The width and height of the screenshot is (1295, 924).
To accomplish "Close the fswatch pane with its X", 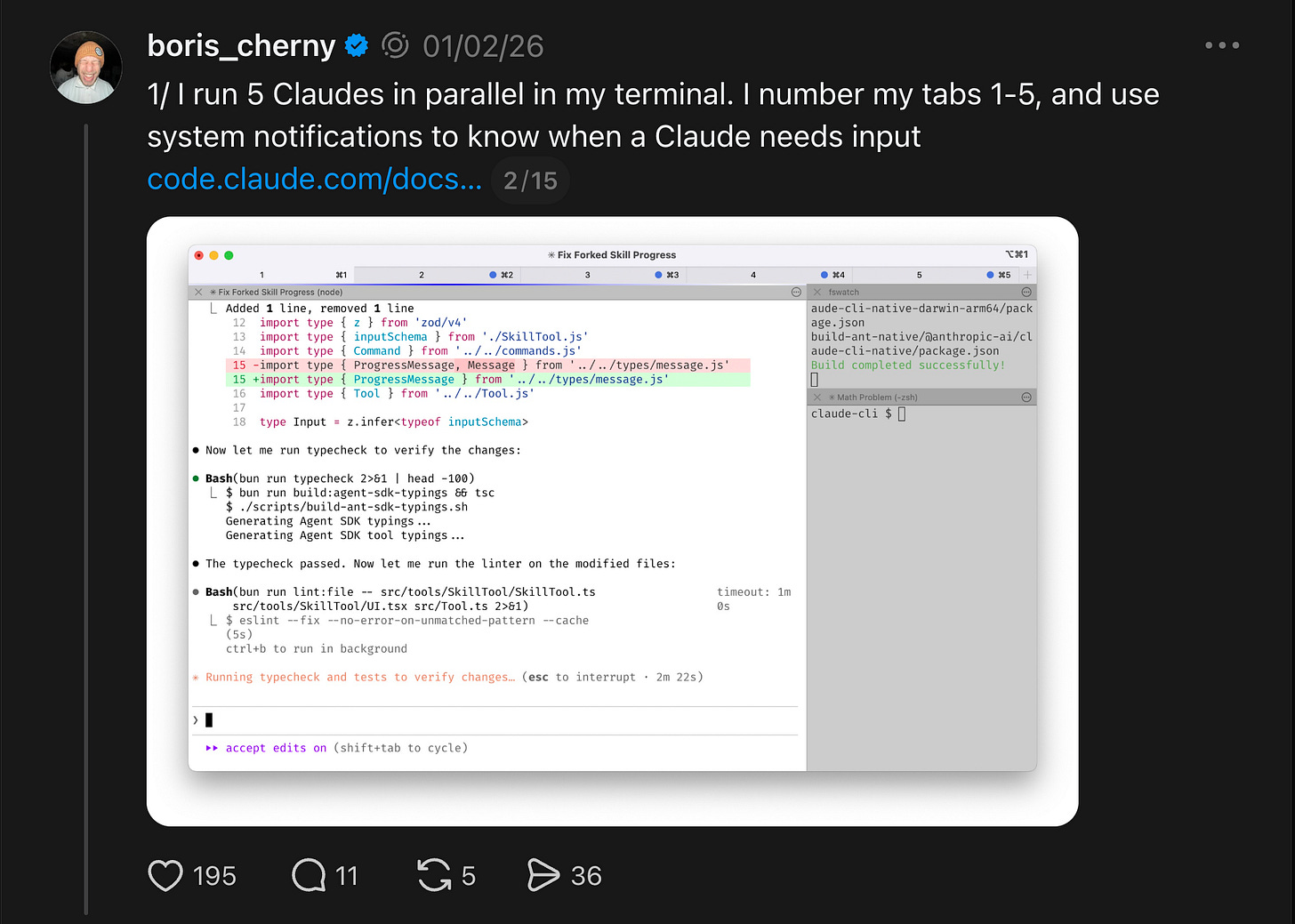I will (x=817, y=292).
